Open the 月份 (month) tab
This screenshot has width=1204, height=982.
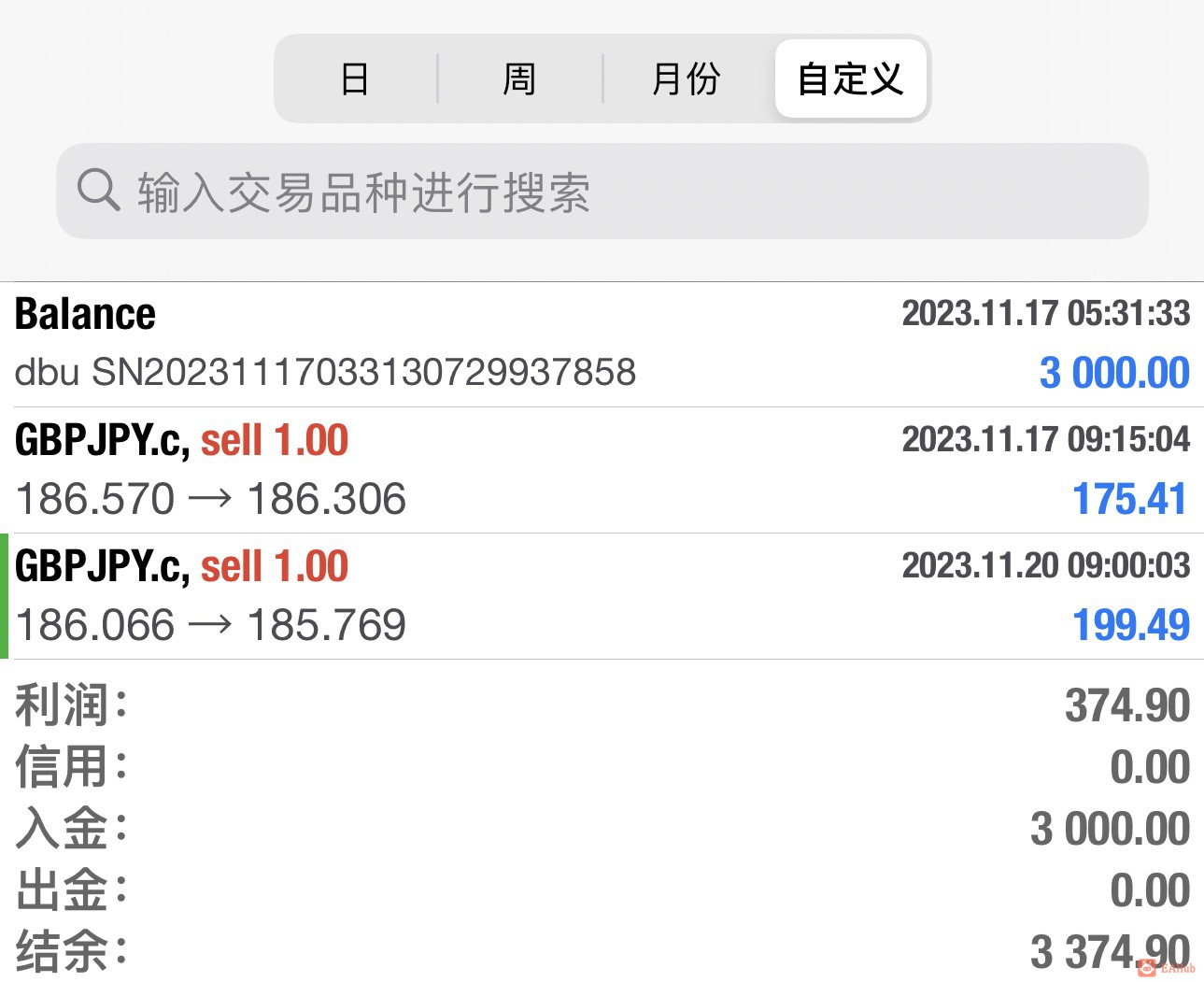[687, 79]
